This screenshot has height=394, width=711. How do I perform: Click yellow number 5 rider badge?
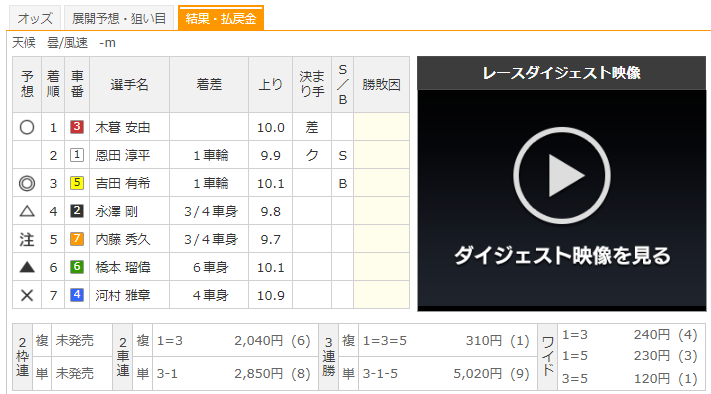(77, 183)
